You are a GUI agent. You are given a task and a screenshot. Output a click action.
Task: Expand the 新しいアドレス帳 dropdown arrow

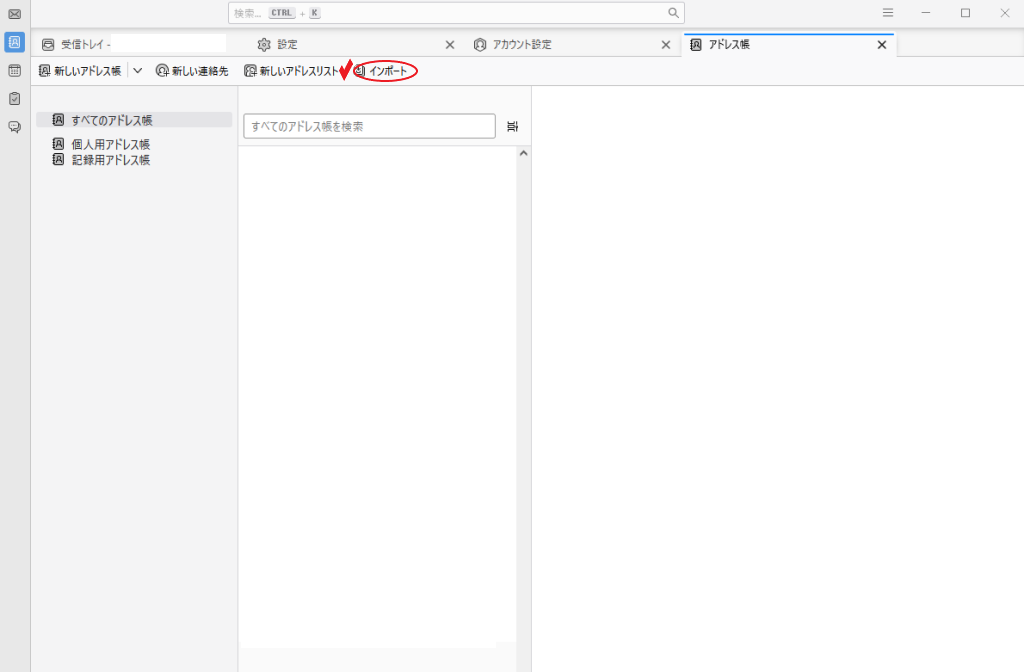(x=138, y=71)
